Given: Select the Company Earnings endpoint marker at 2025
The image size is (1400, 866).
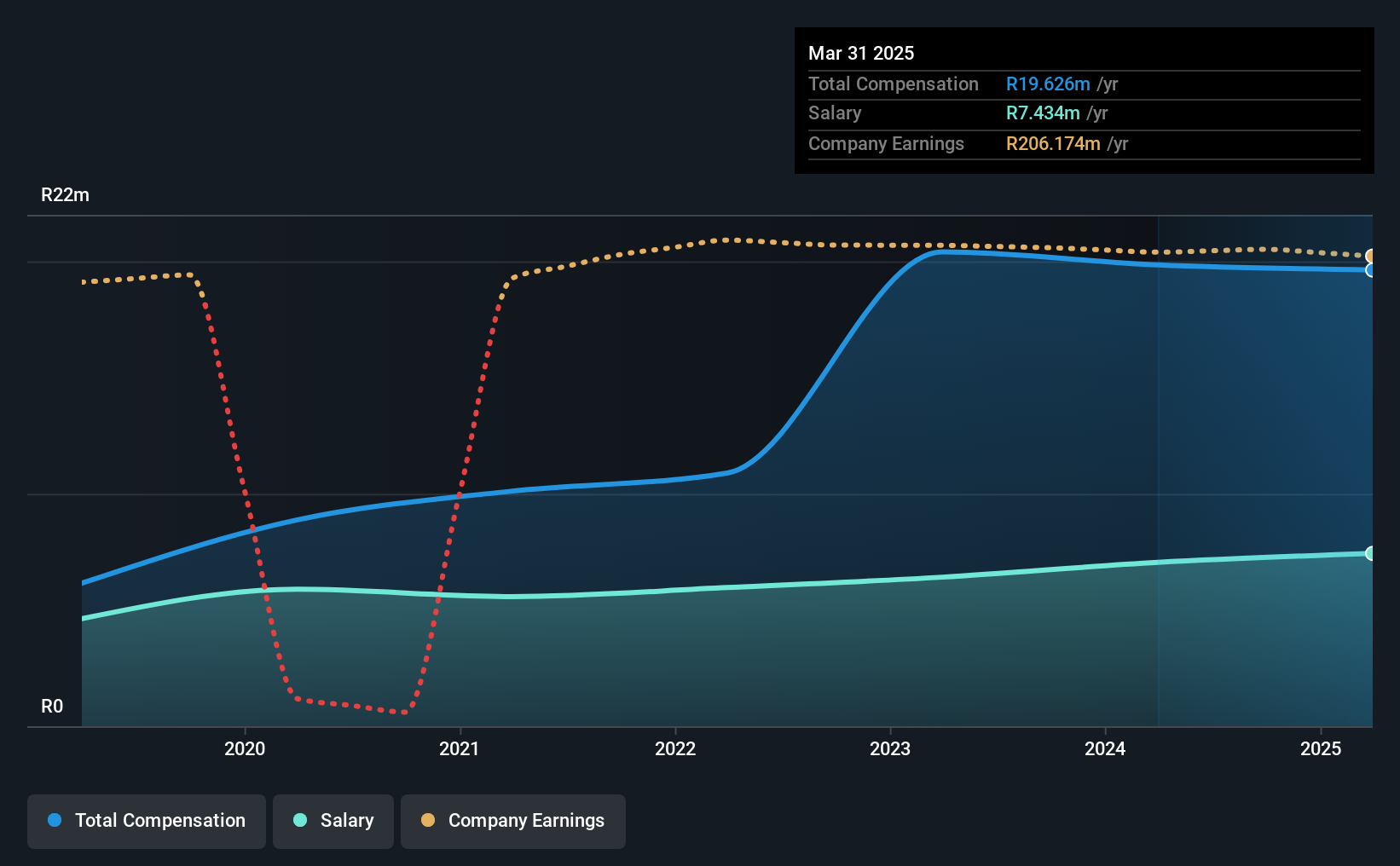Looking at the screenshot, I should pos(1371,257).
